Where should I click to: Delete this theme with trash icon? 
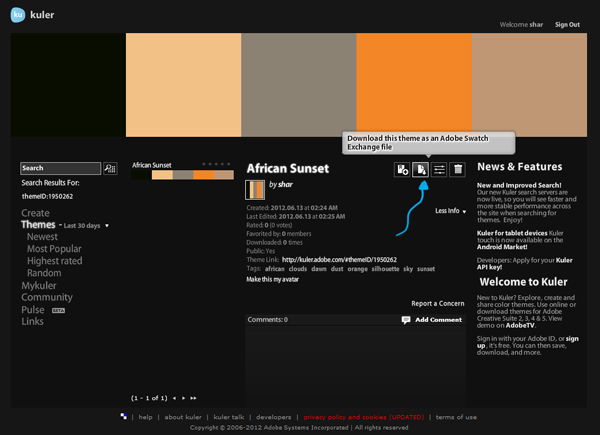(458, 169)
